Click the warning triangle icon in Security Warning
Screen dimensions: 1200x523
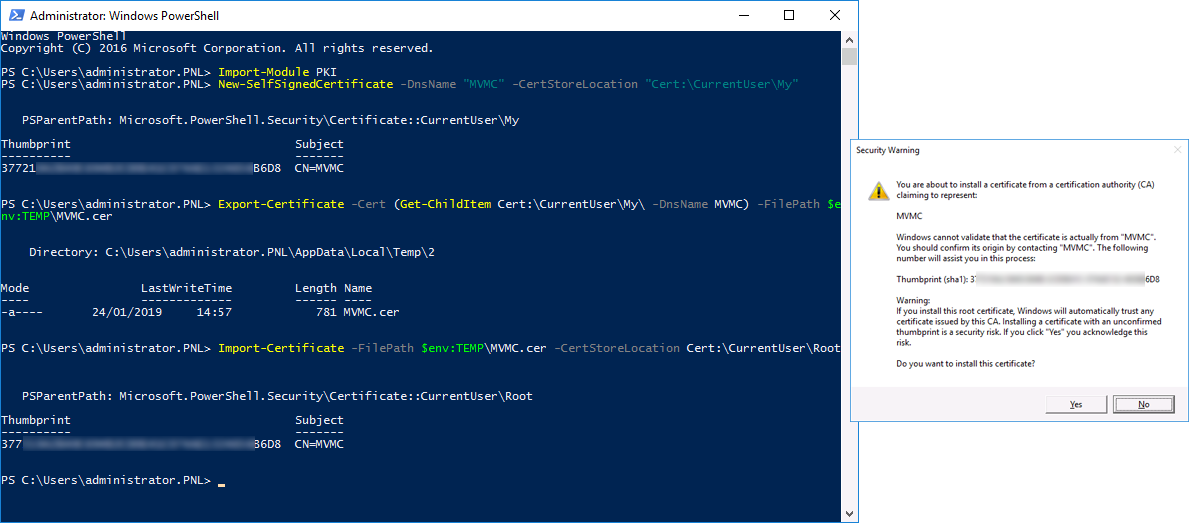(877, 190)
